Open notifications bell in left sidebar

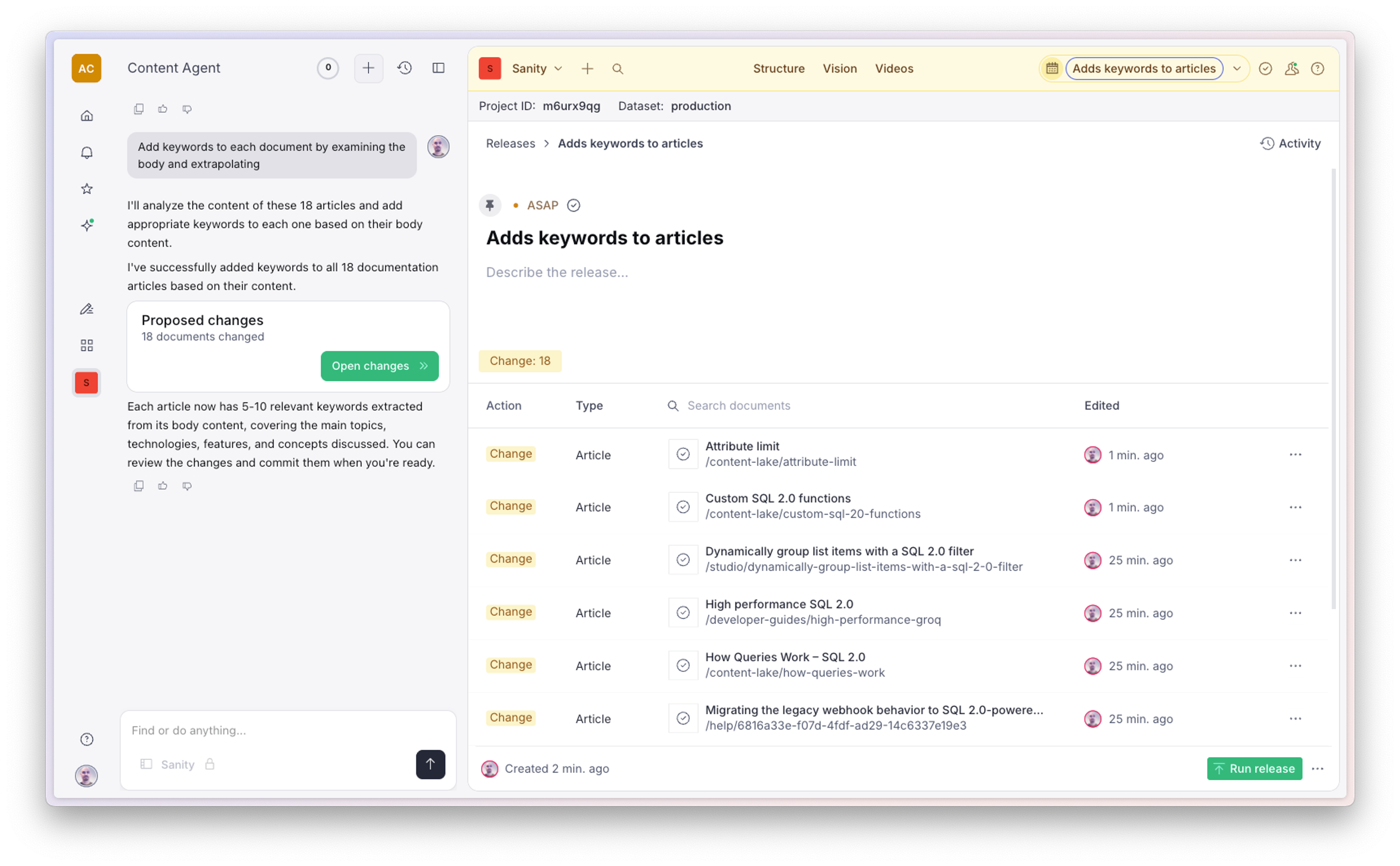86,152
